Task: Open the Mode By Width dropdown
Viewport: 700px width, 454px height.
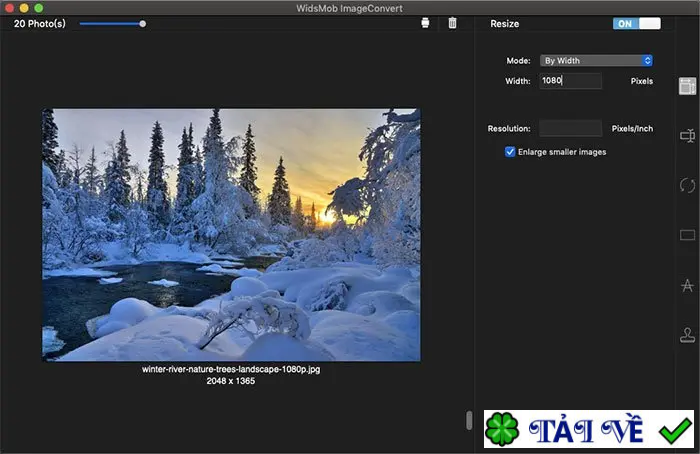Action: [x=597, y=61]
